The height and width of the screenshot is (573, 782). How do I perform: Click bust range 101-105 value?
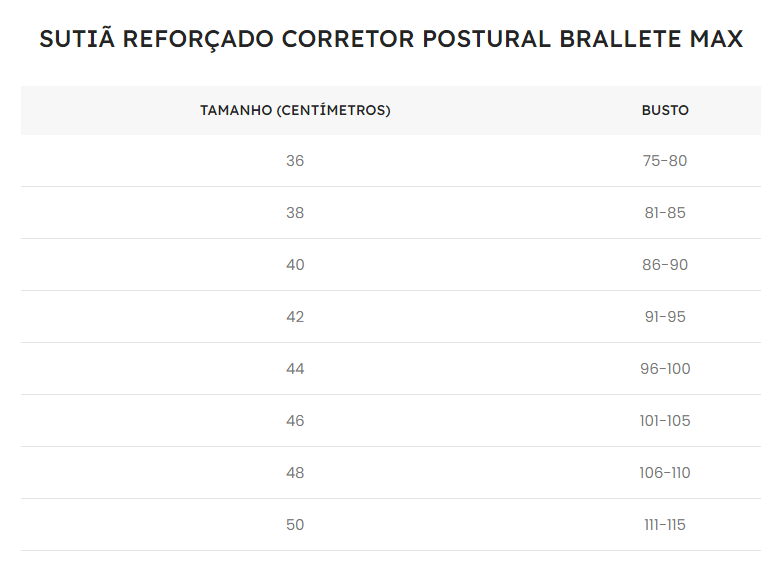coord(665,421)
